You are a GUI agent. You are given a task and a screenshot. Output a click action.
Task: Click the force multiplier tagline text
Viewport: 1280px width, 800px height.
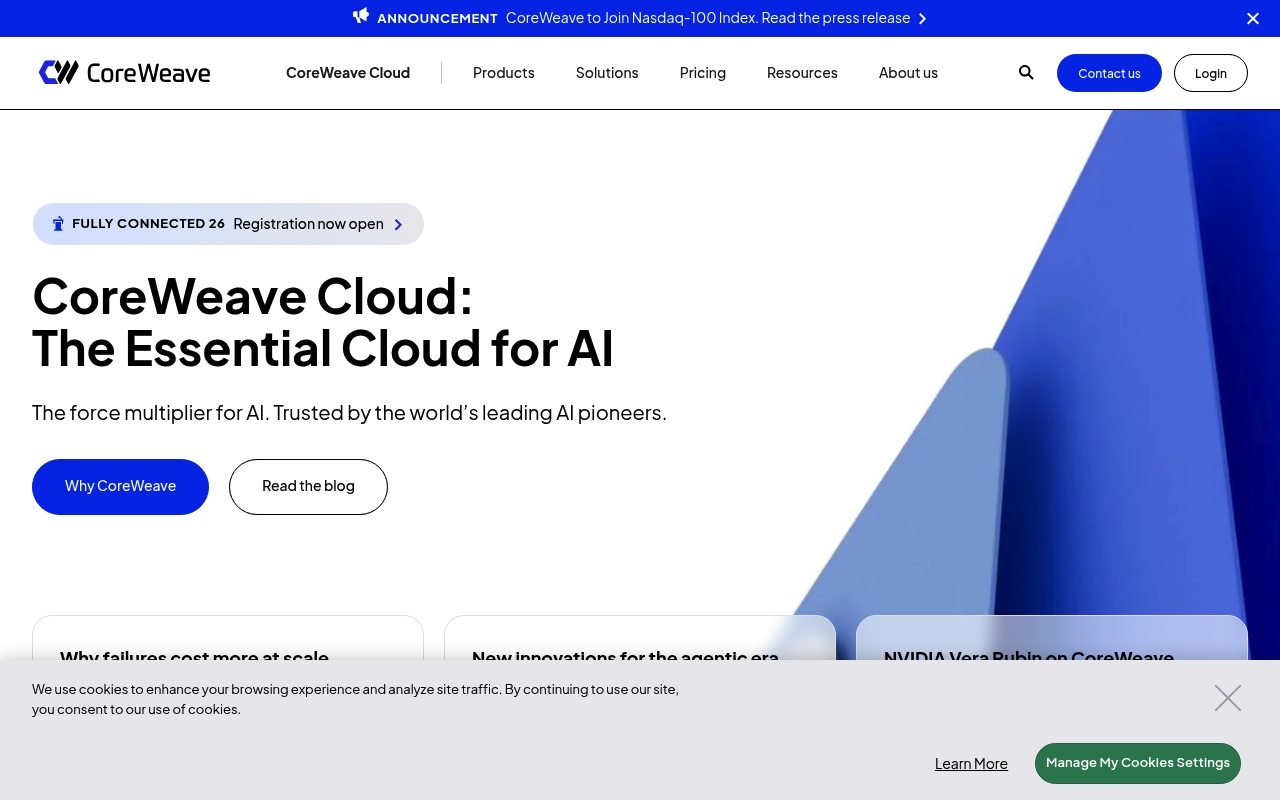coord(349,412)
